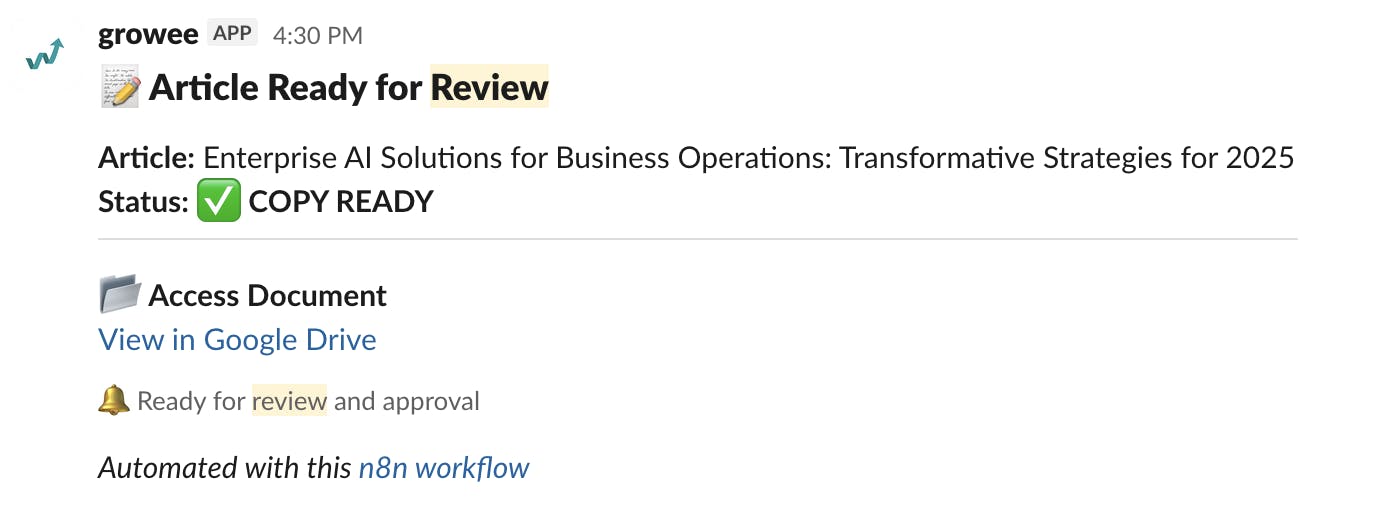Click the horizontal divider below the status
This screenshot has height=520, width=1376.
697,240
